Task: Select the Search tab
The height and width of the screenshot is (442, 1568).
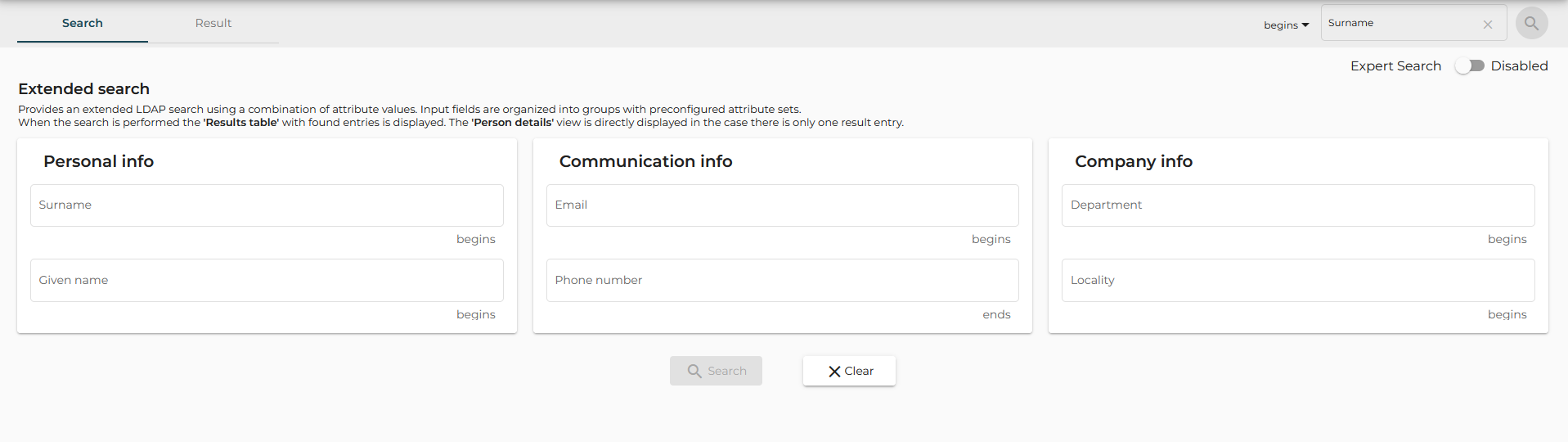Action: point(83,23)
